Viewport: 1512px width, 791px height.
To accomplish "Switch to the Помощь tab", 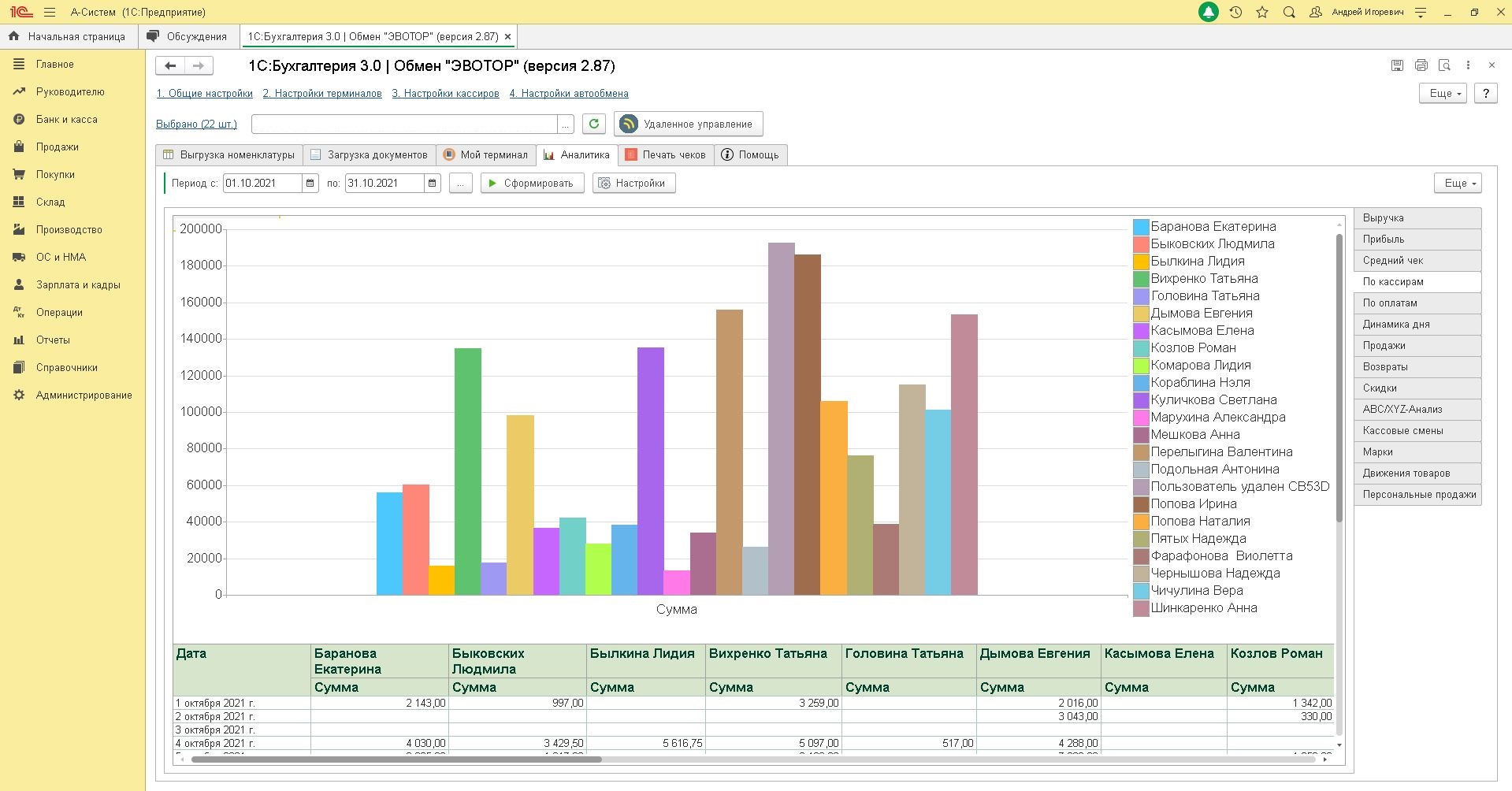I will click(750, 154).
